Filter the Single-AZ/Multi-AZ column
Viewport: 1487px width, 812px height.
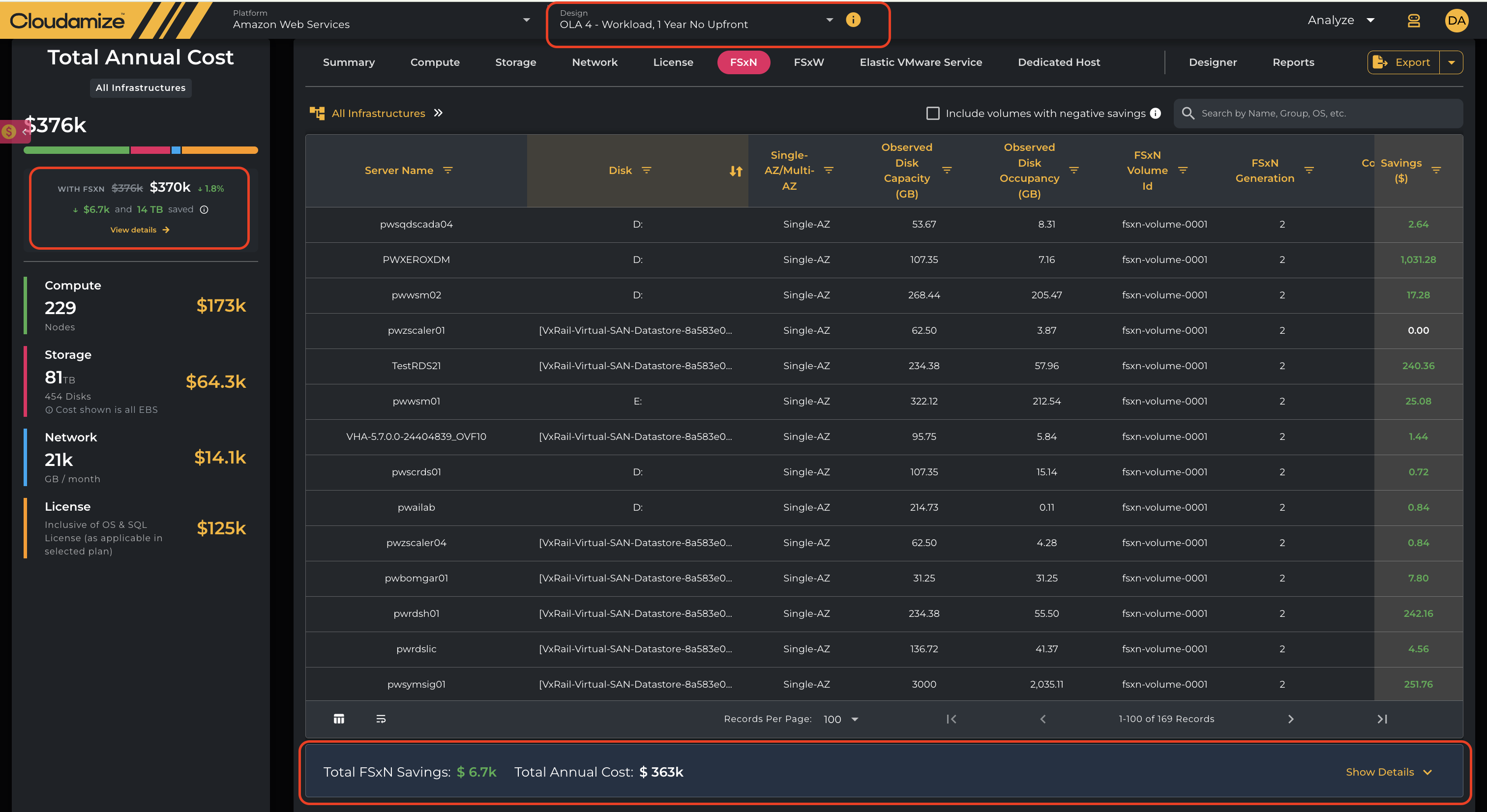[x=829, y=170]
